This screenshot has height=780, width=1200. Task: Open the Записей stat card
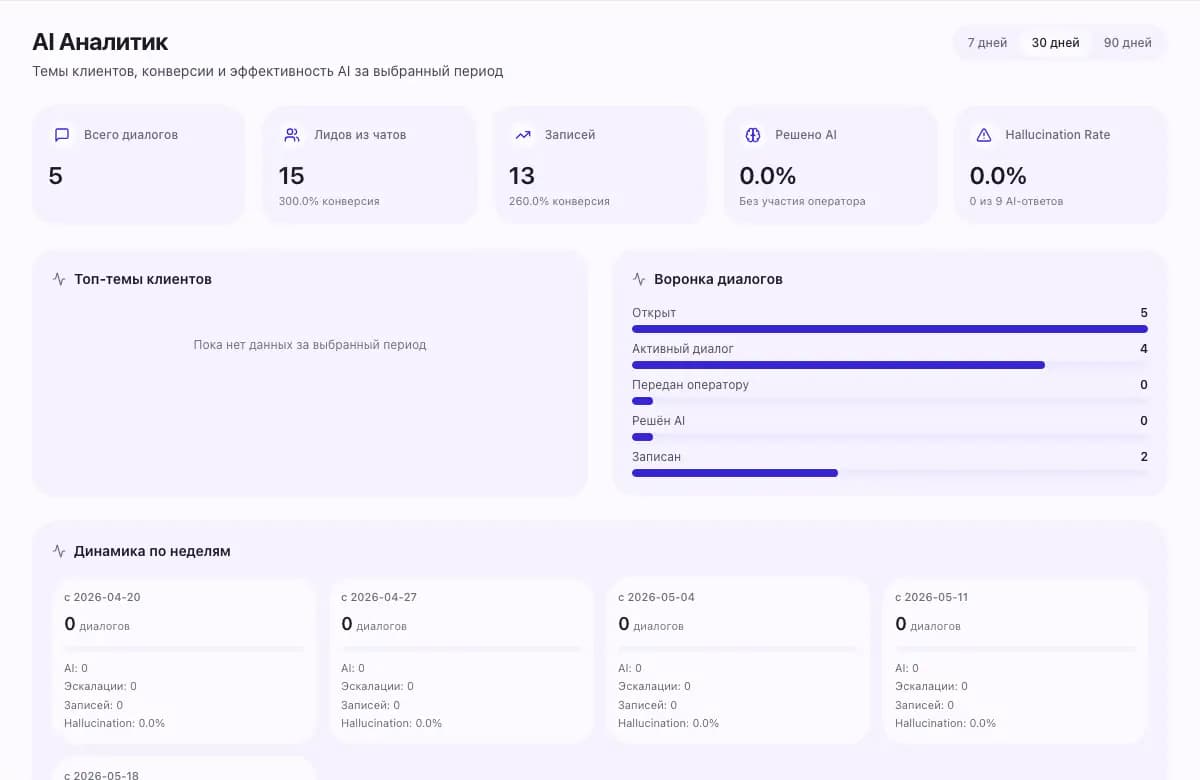point(599,165)
